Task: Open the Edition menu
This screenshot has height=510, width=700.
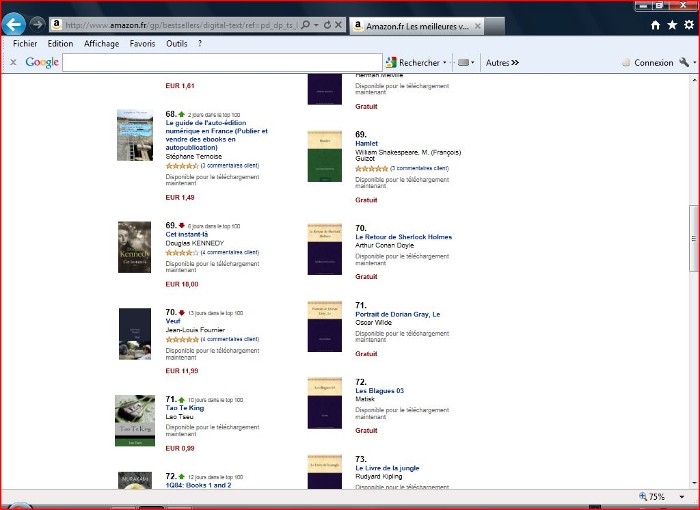Action: tap(60, 43)
